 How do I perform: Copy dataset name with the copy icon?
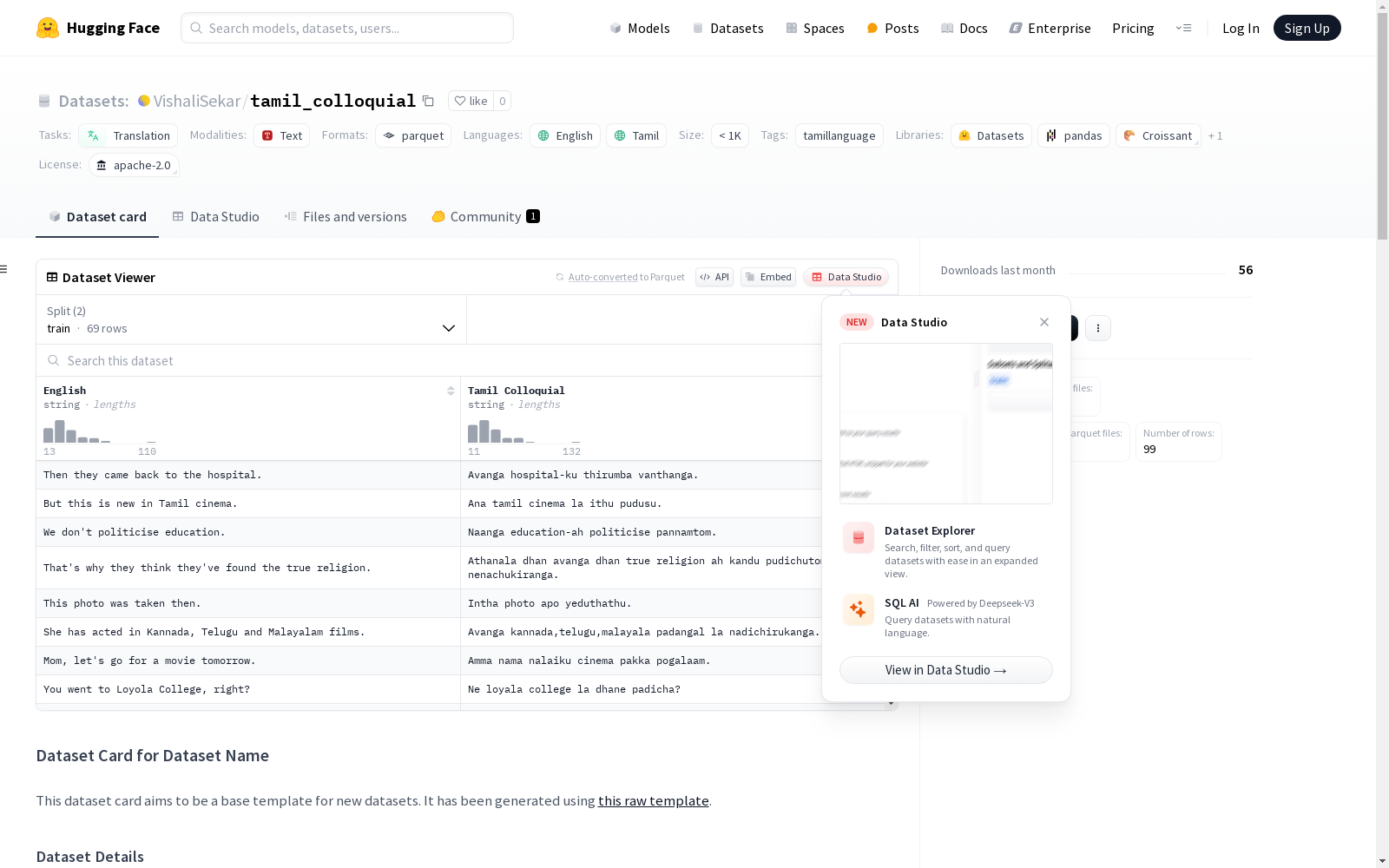[428, 101]
